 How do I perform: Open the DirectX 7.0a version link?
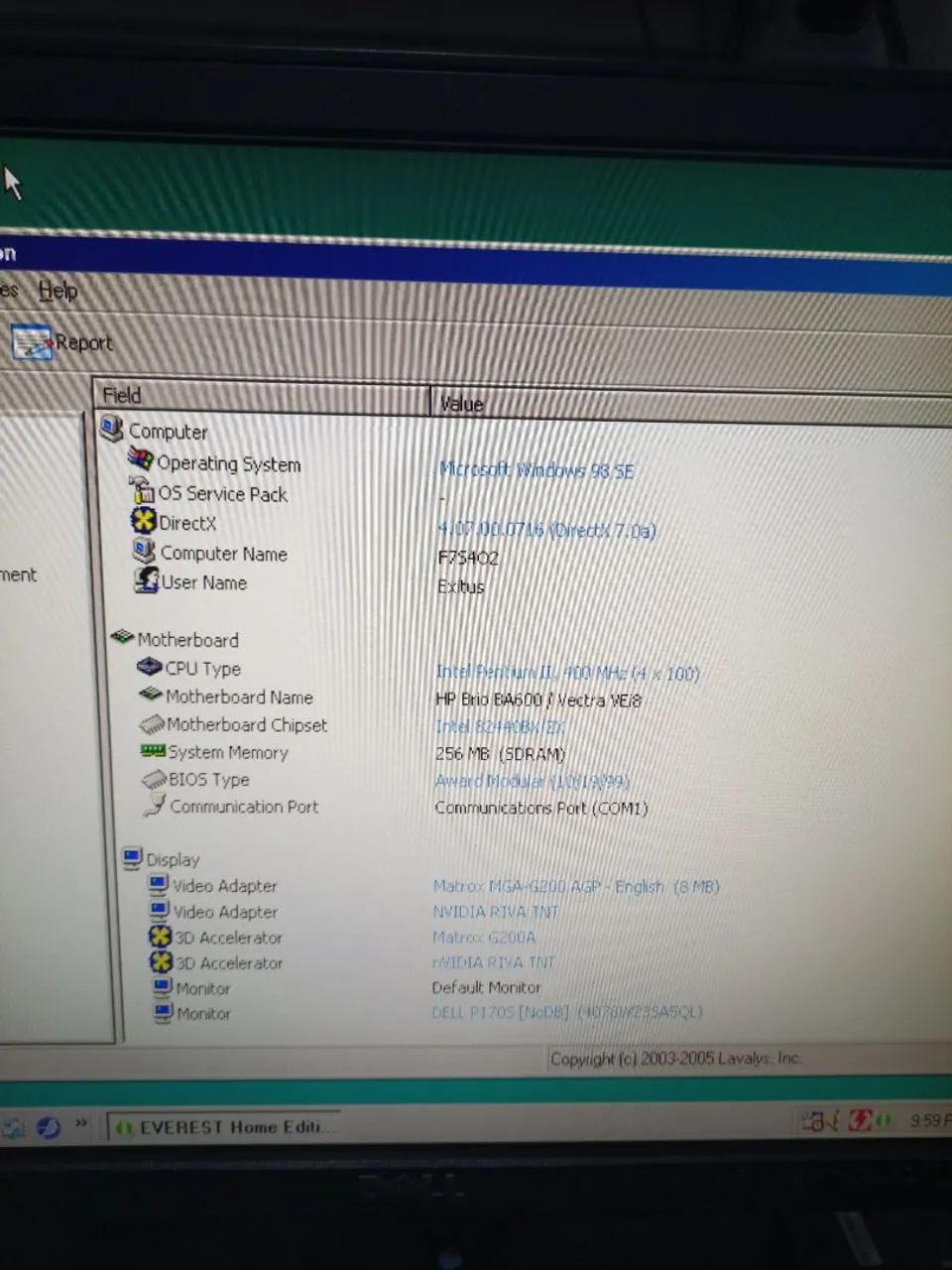click(546, 530)
